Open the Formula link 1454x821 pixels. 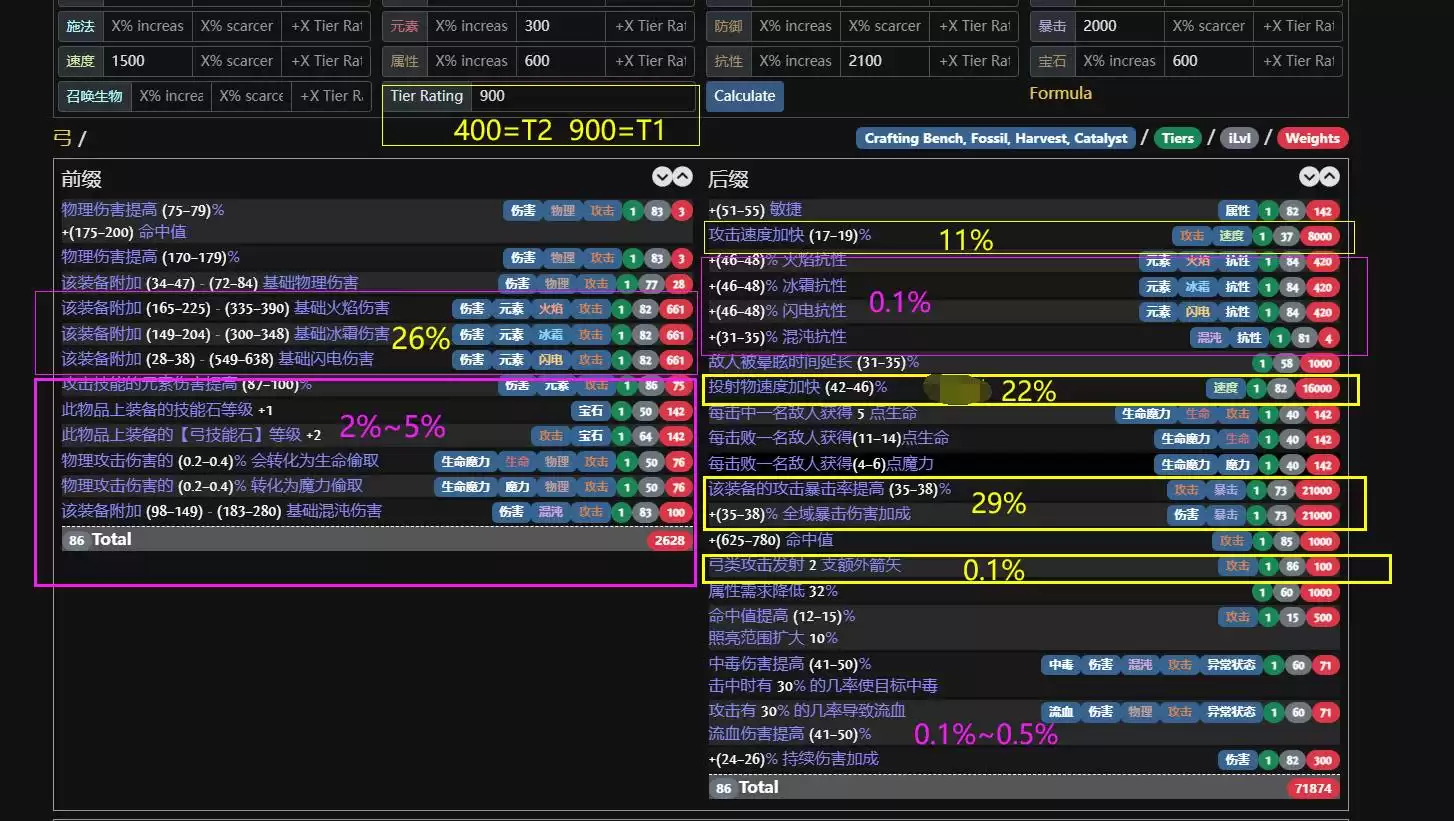tap(1060, 94)
